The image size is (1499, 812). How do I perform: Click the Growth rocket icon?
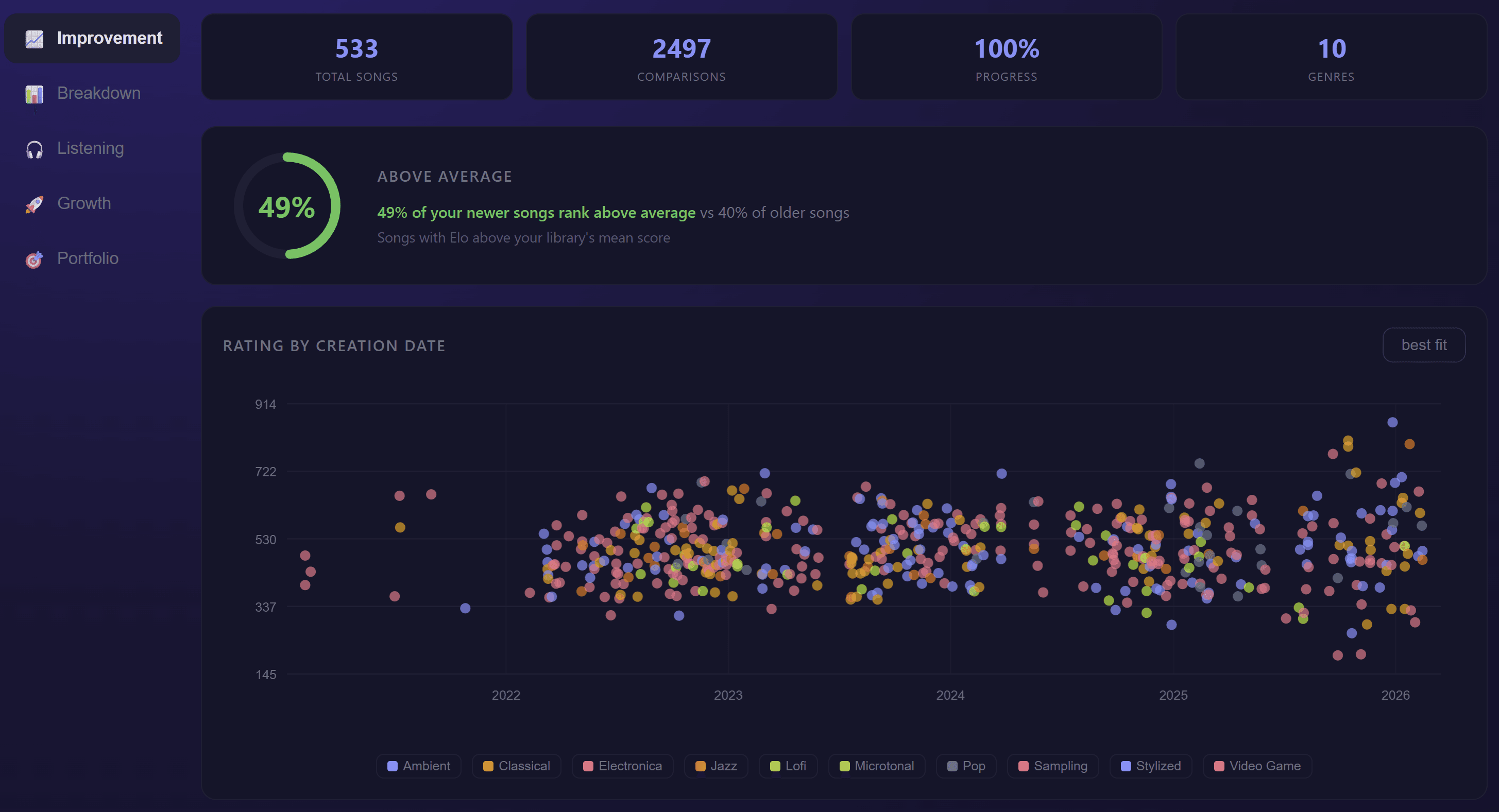click(x=34, y=203)
